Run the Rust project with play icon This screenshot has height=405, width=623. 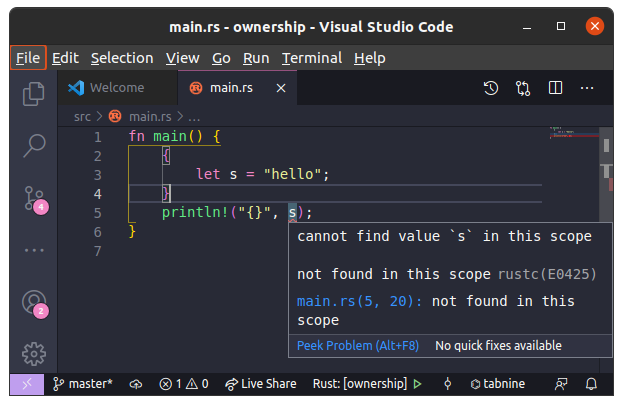tap(417, 384)
